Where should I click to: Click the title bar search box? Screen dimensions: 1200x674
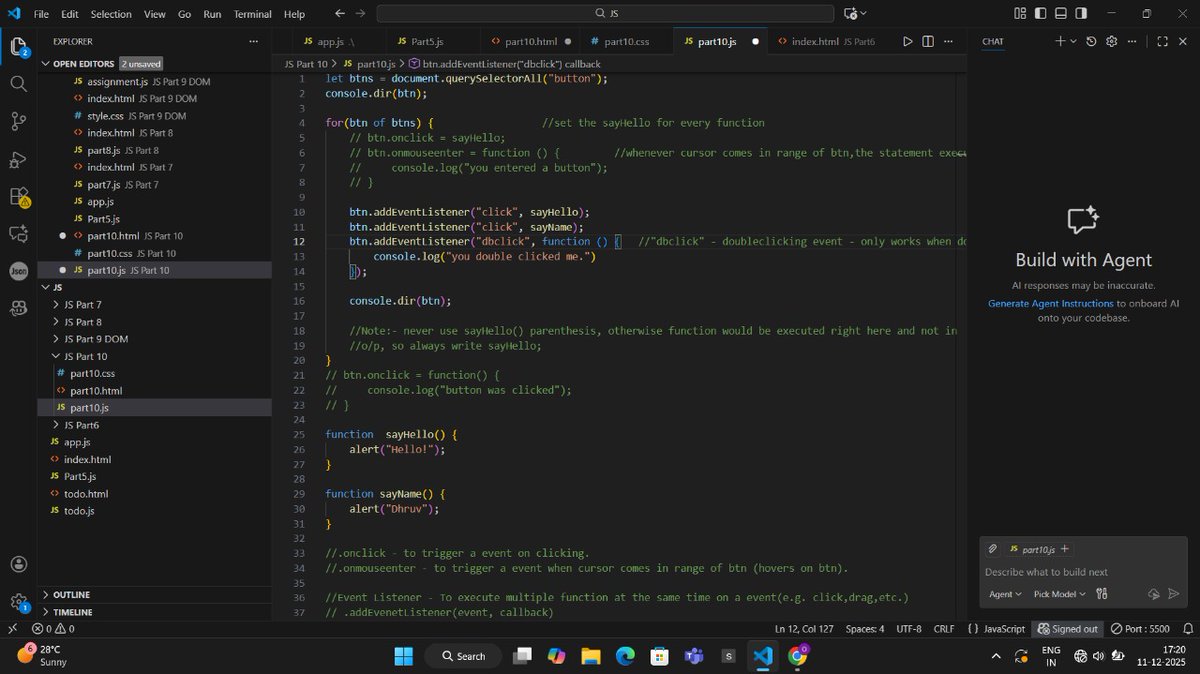[x=605, y=14]
